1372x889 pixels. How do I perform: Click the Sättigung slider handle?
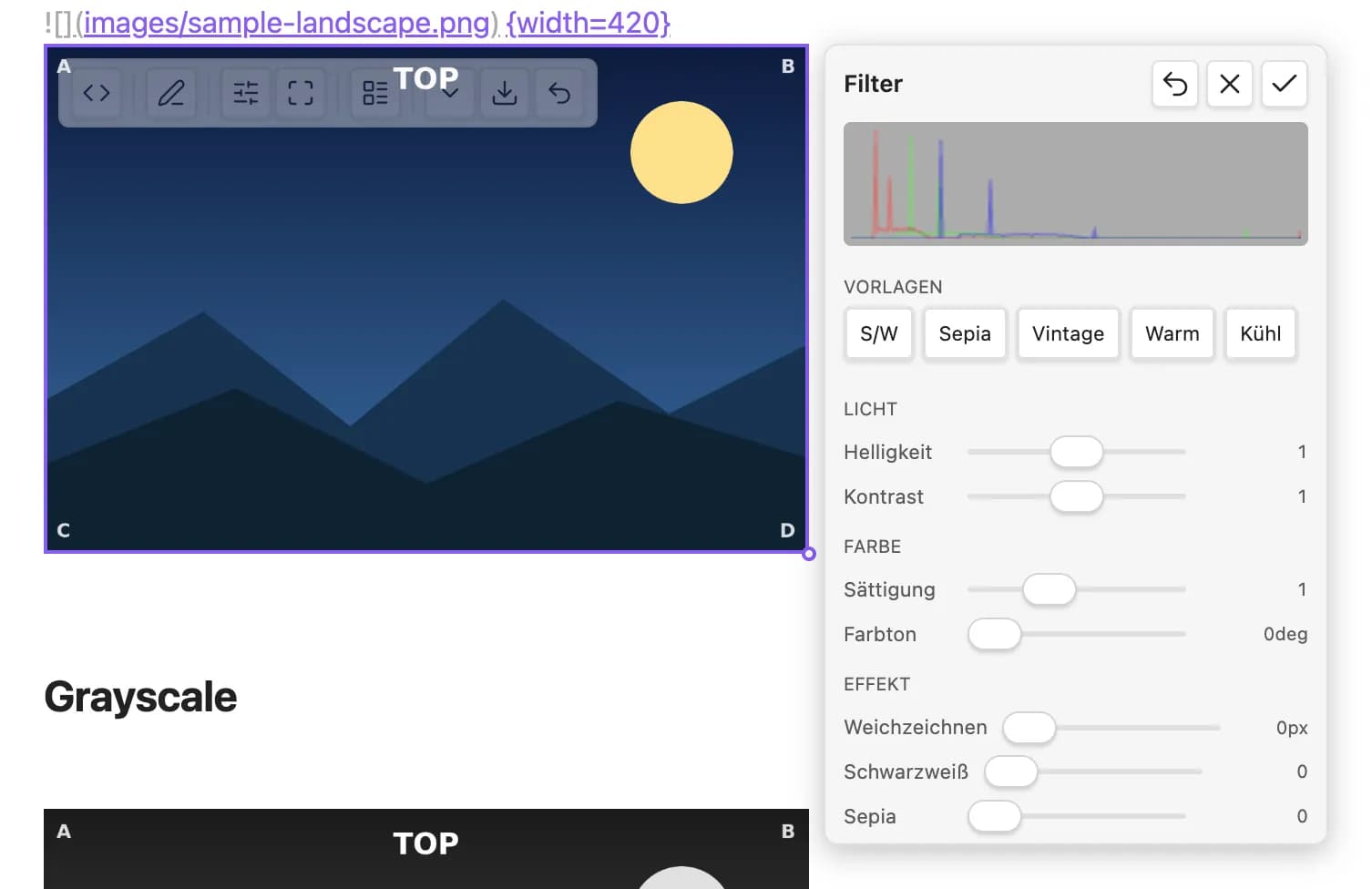pos(1049,589)
